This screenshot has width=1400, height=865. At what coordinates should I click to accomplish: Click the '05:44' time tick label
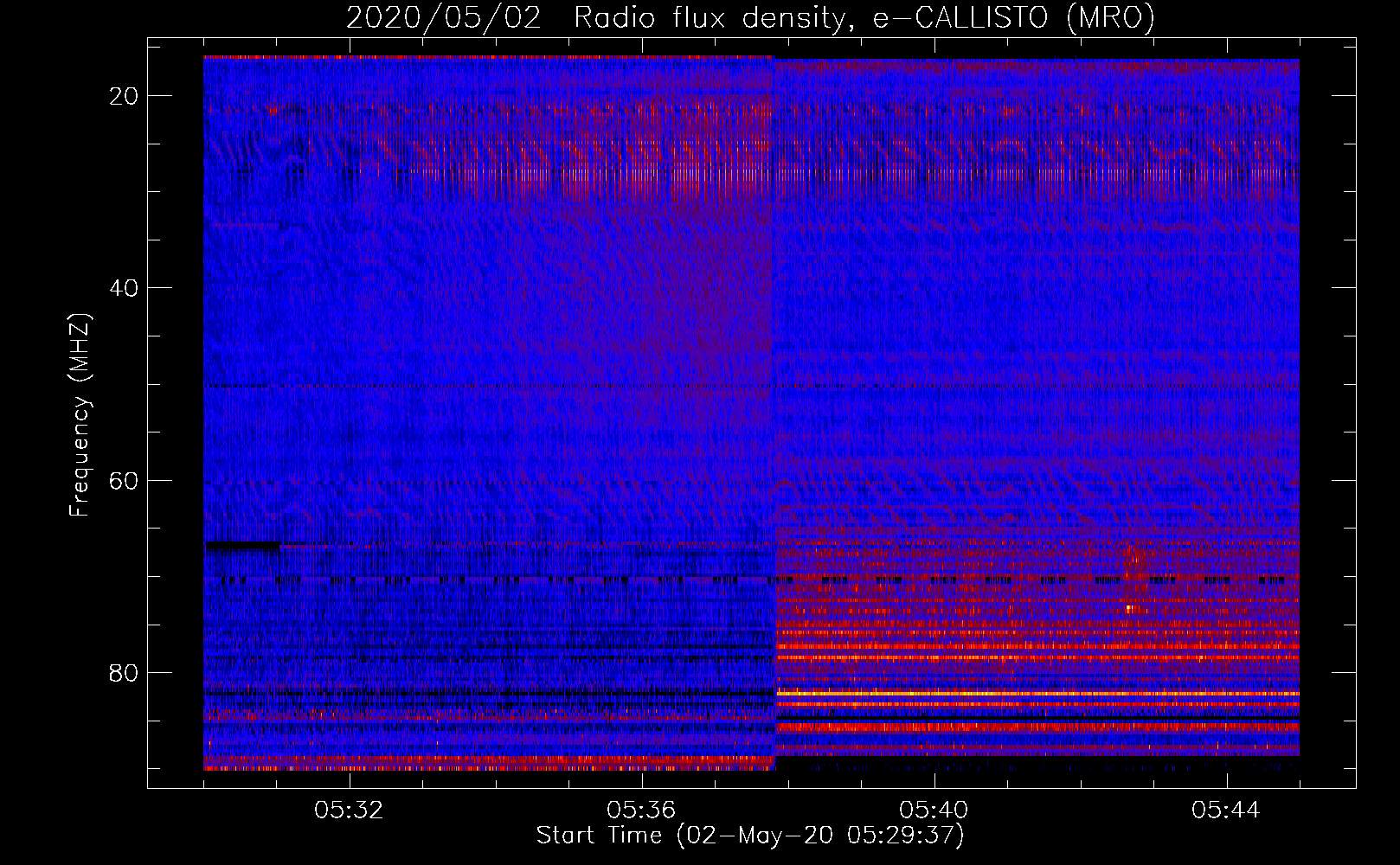pyautogui.click(x=1226, y=811)
